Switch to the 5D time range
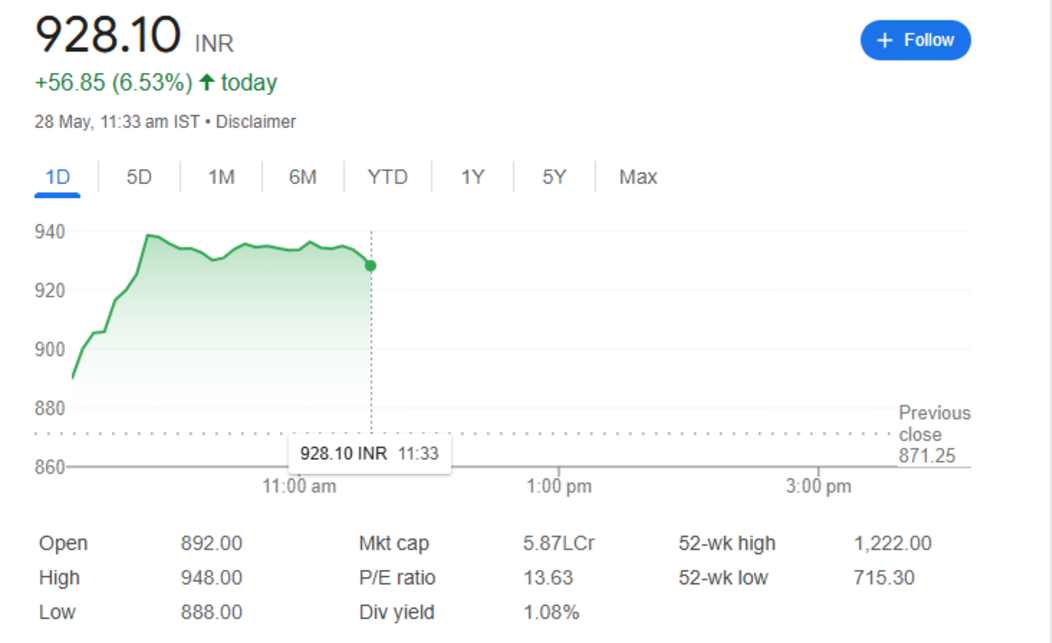The height and width of the screenshot is (643, 1052). [138, 176]
